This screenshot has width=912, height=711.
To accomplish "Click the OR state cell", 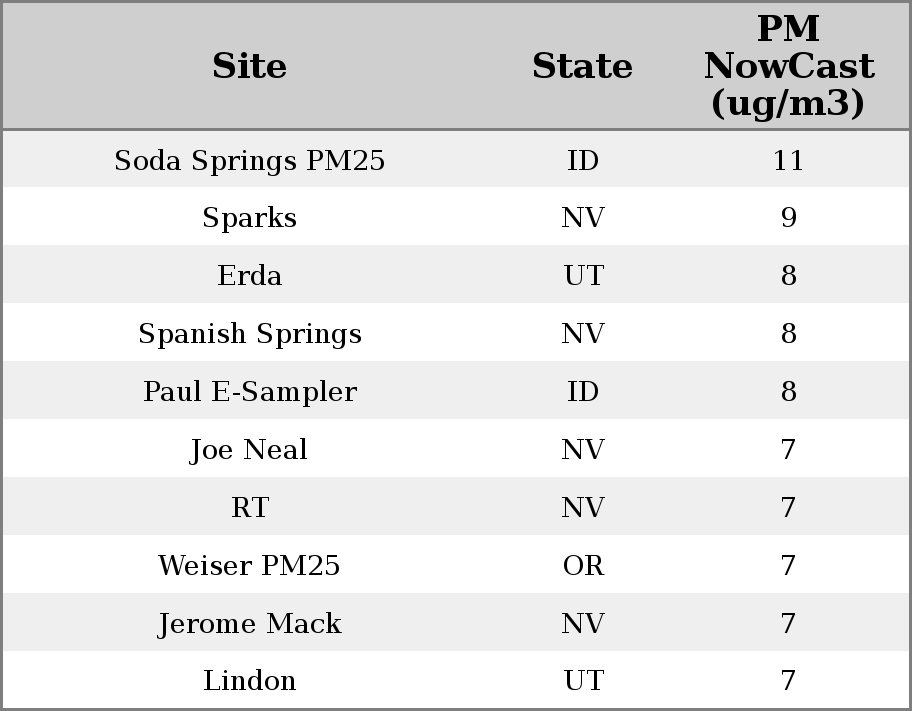I will click(583, 566).
